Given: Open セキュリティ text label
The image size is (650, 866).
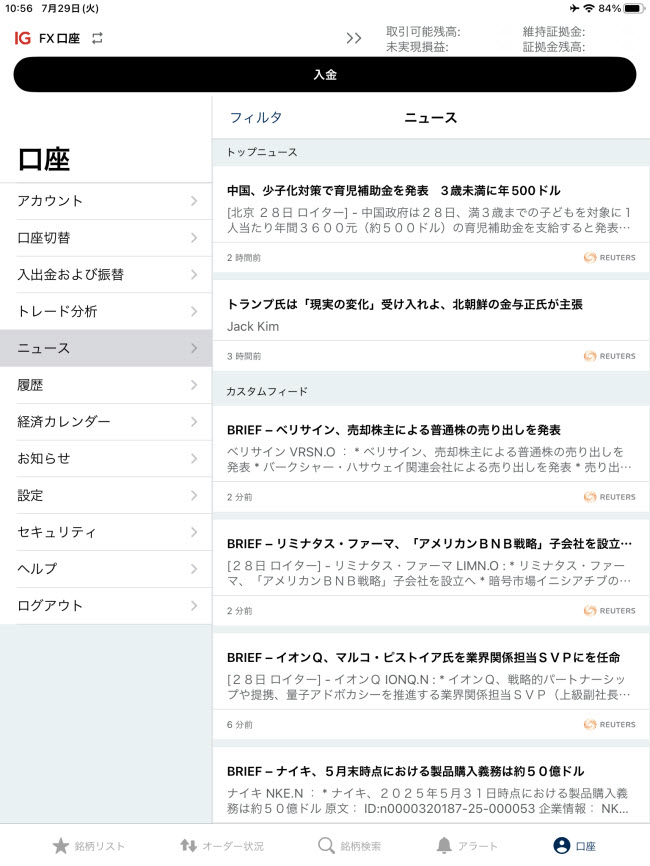Looking at the screenshot, I should tap(56, 532).
